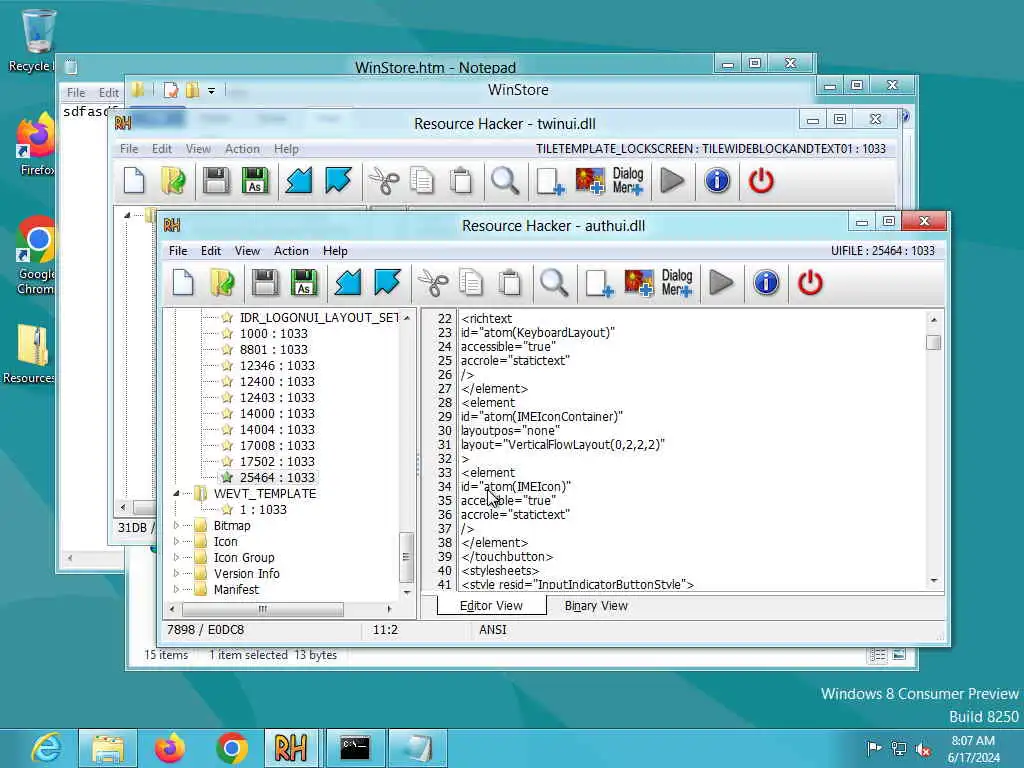
Task: Click Save icon in authui.dll toolbar
Action: pyautogui.click(x=264, y=283)
